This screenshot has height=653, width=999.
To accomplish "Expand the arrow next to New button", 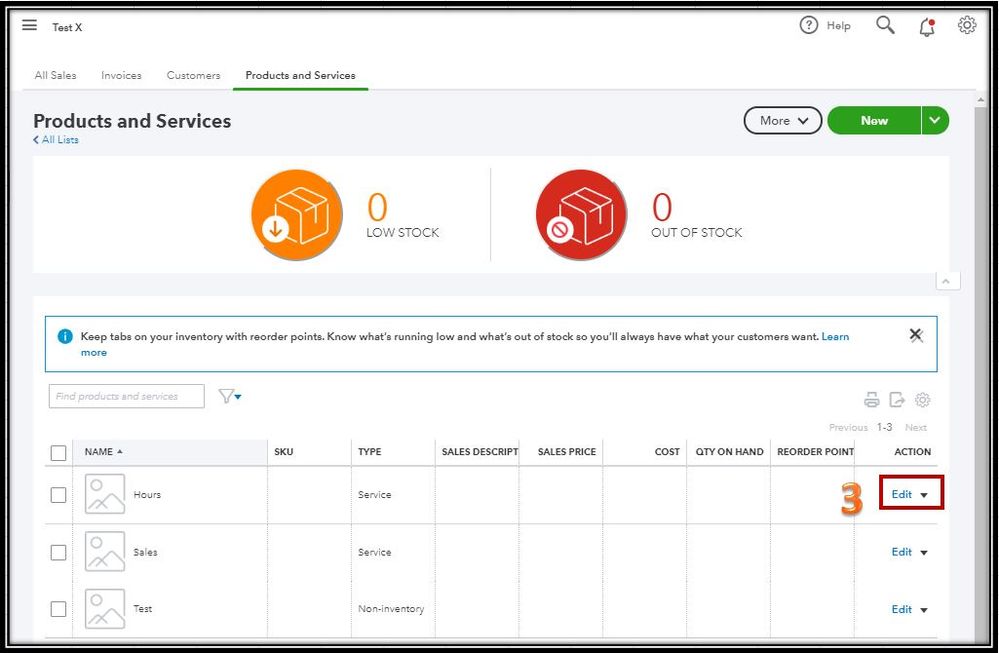I will (x=934, y=121).
